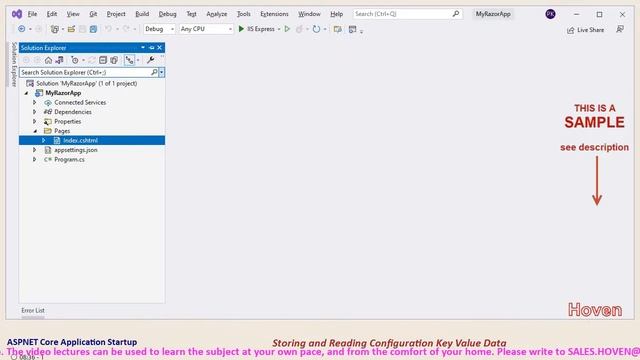Click the Show All Files icon
This screenshot has height=360, width=640.
pos(114,60)
